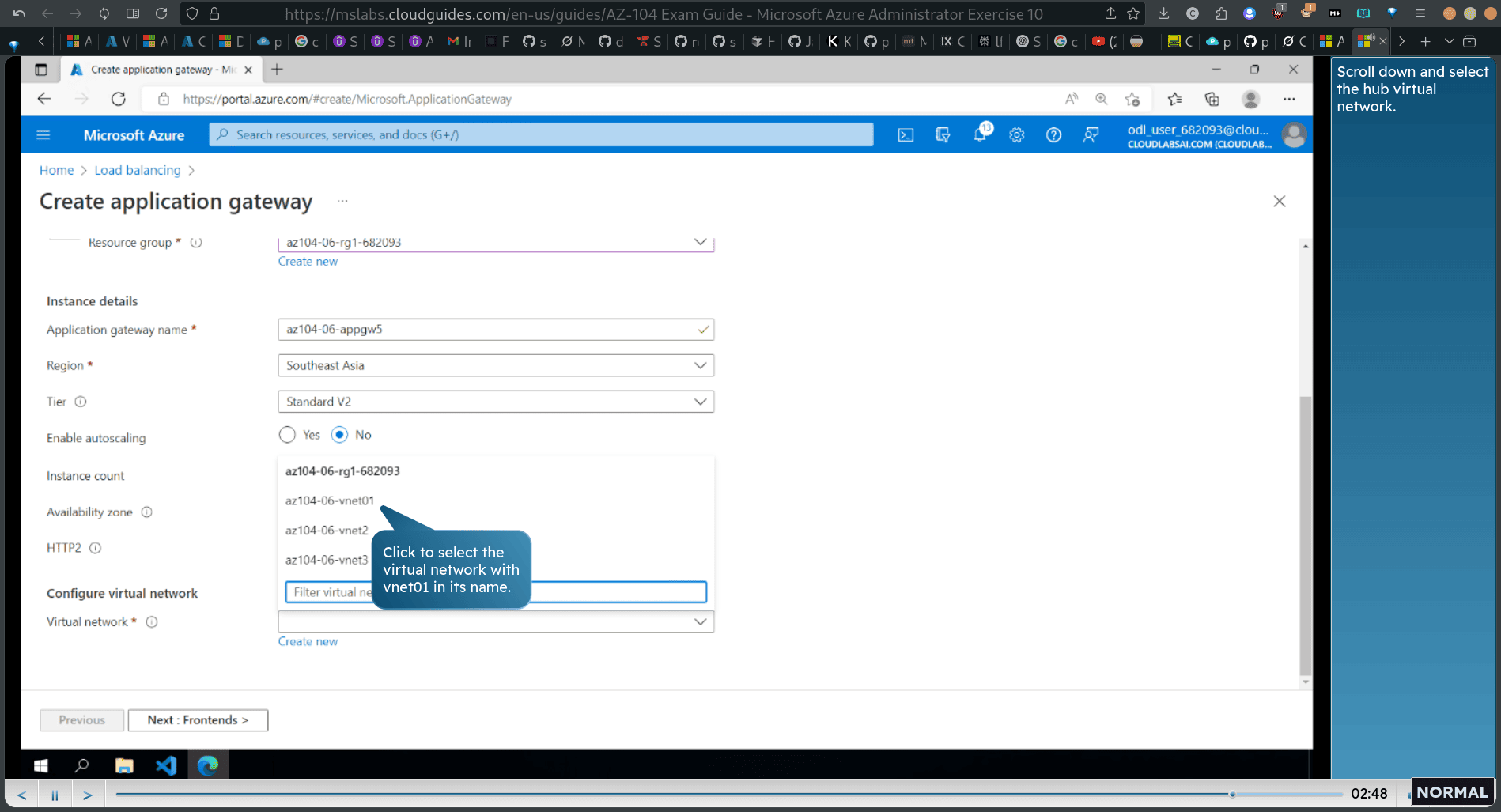Select the Create application gateway Edge tab
Screen dimensions: 1501x812
point(162,70)
